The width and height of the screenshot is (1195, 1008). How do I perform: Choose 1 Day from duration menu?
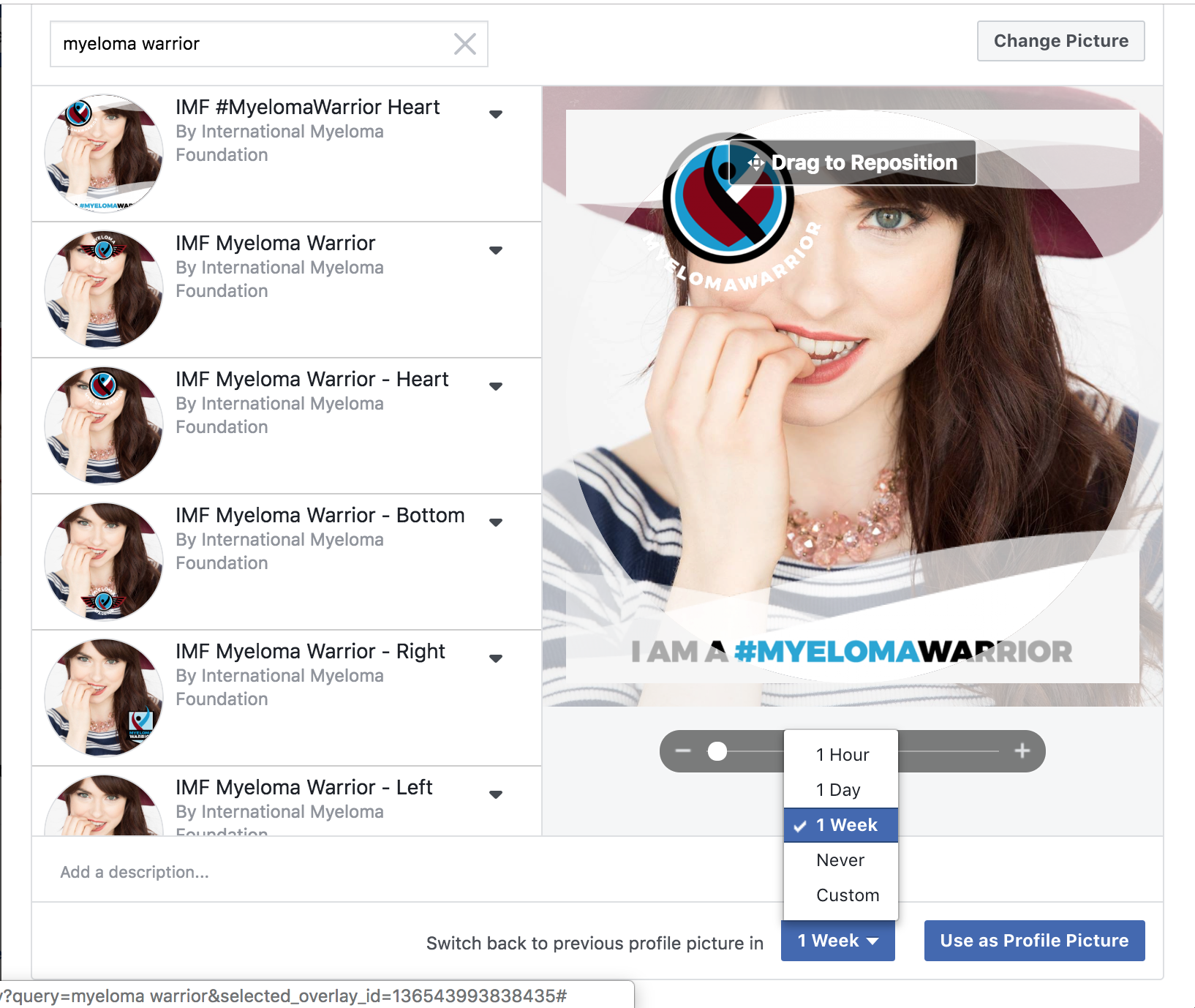841,790
